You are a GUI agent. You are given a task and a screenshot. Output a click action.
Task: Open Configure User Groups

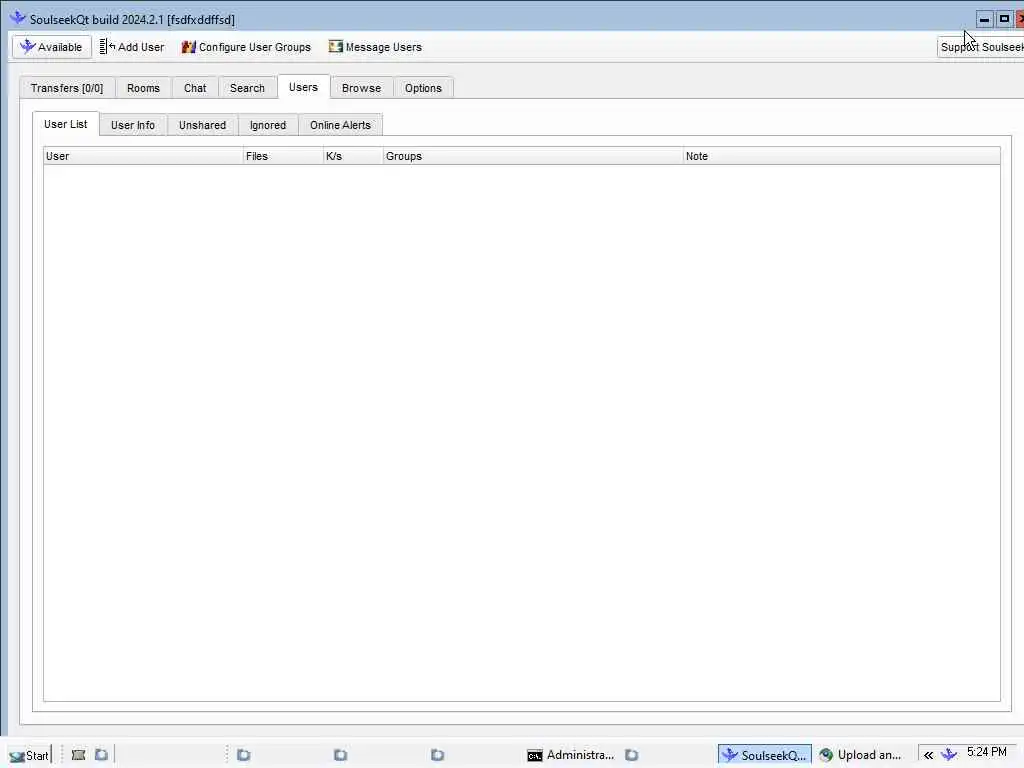pos(246,47)
